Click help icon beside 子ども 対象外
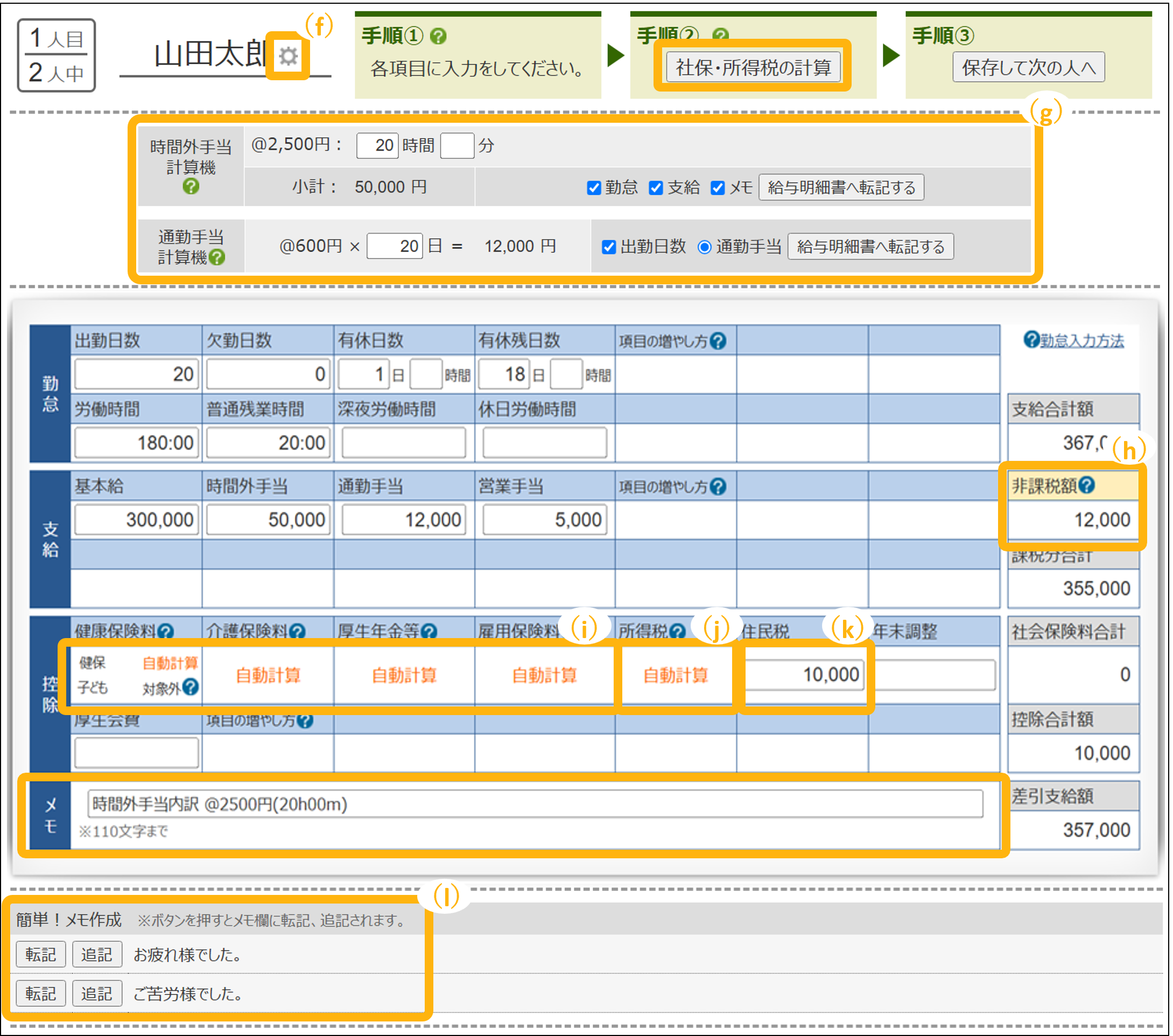The width and height of the screenshot is (1173, 1036). (x=191, y=687)
